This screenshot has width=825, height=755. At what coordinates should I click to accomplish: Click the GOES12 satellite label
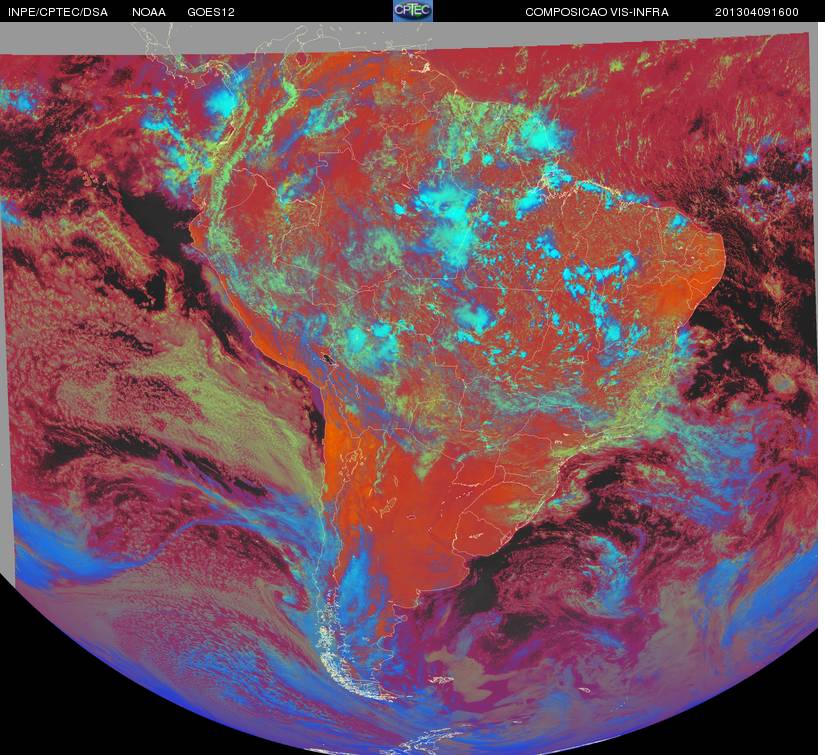(211, 12)
